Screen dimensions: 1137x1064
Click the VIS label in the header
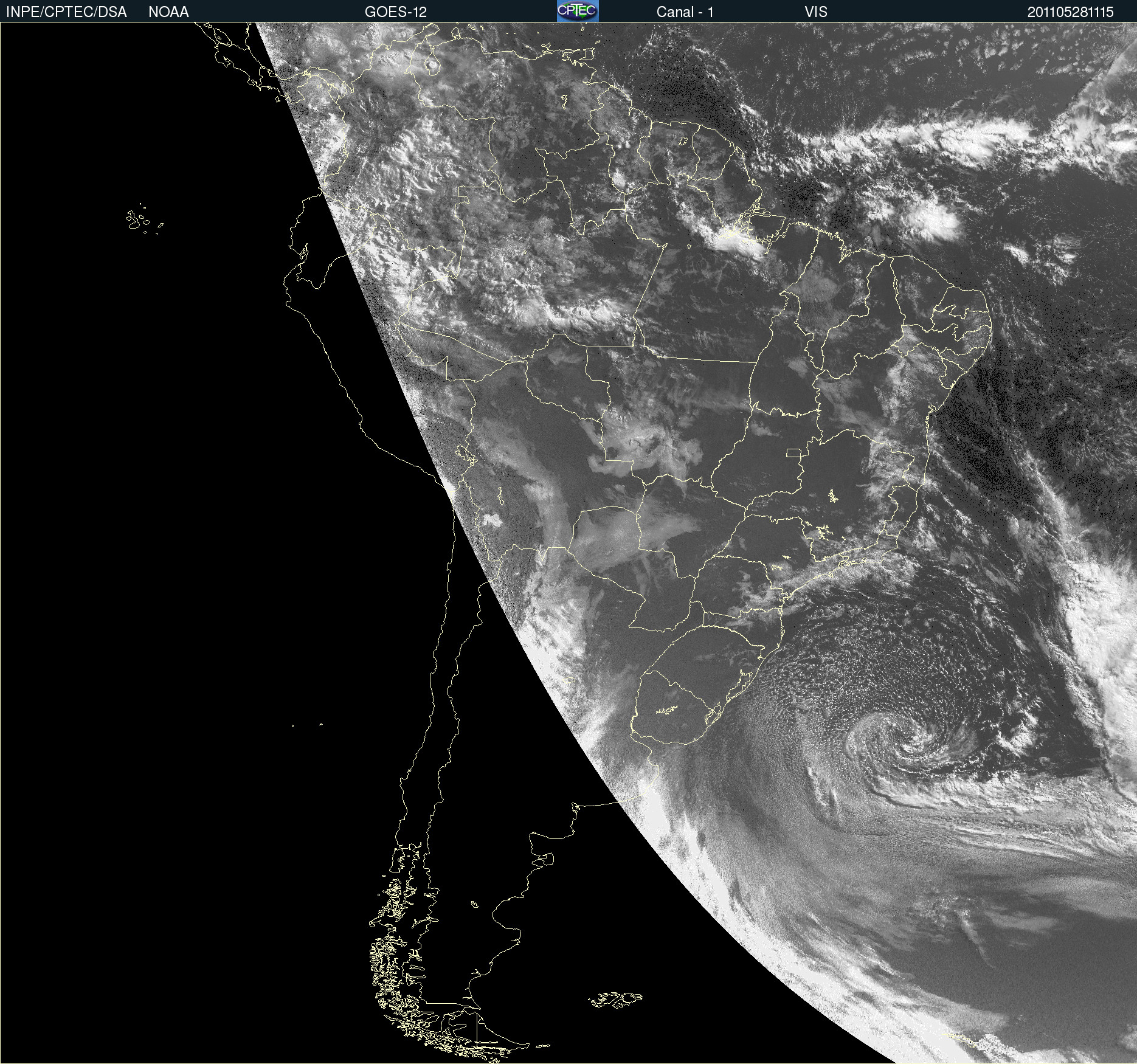pos(816,12)
